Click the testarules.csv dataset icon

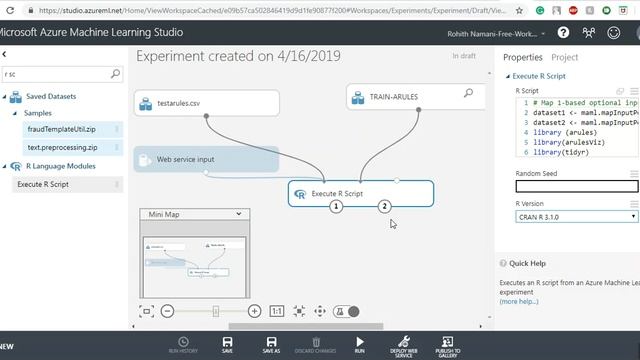145,104
